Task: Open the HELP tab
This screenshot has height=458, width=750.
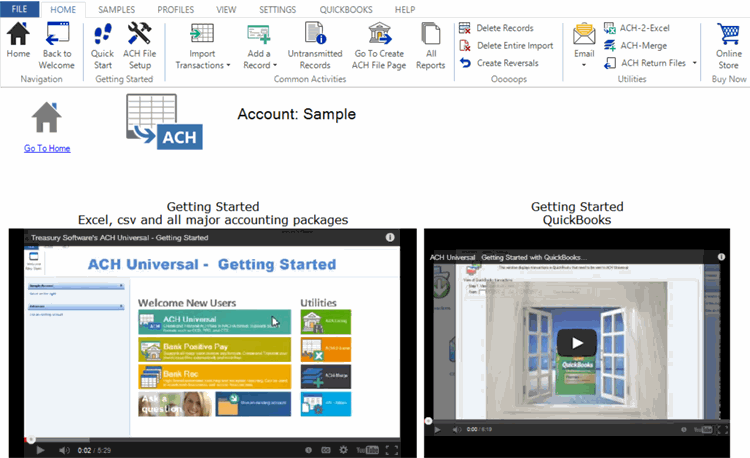Action: click(405, 10)
